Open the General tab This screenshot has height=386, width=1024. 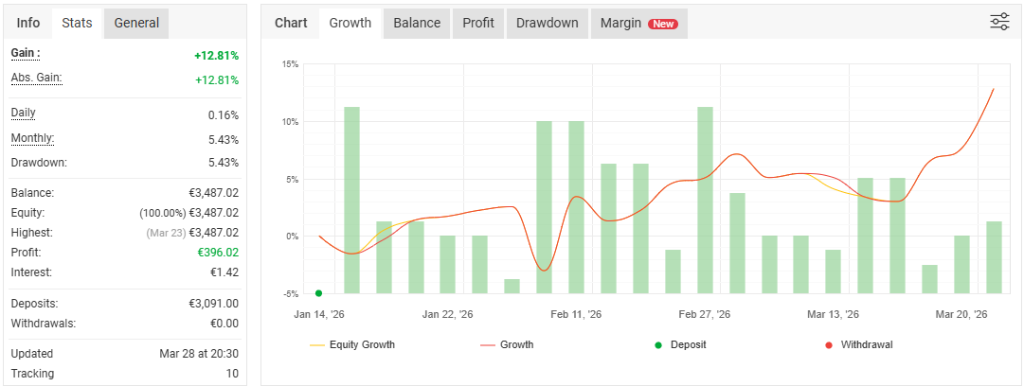point(136,23)
